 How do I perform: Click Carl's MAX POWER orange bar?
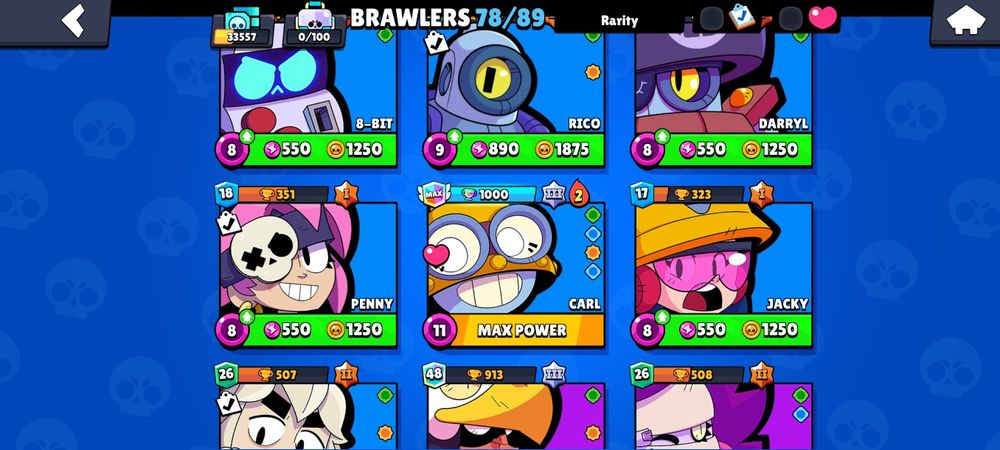point(524,330)
